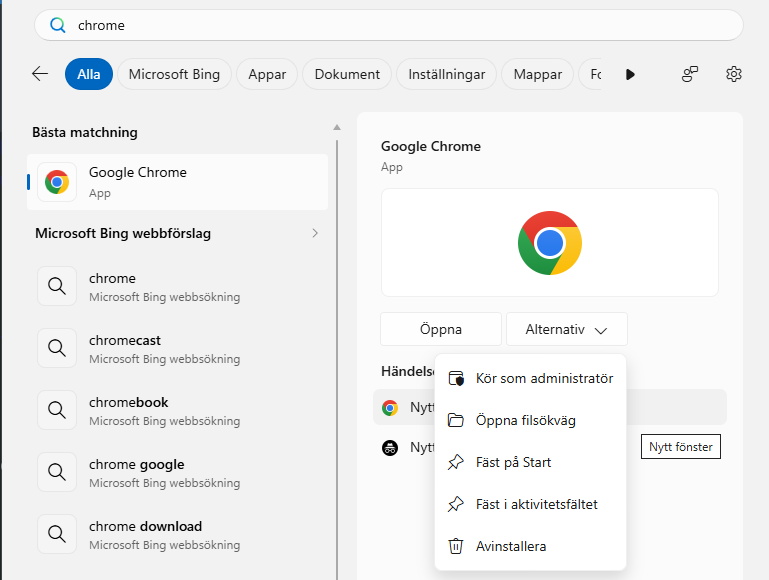Open the Mappar filter tab

[538, 74]
